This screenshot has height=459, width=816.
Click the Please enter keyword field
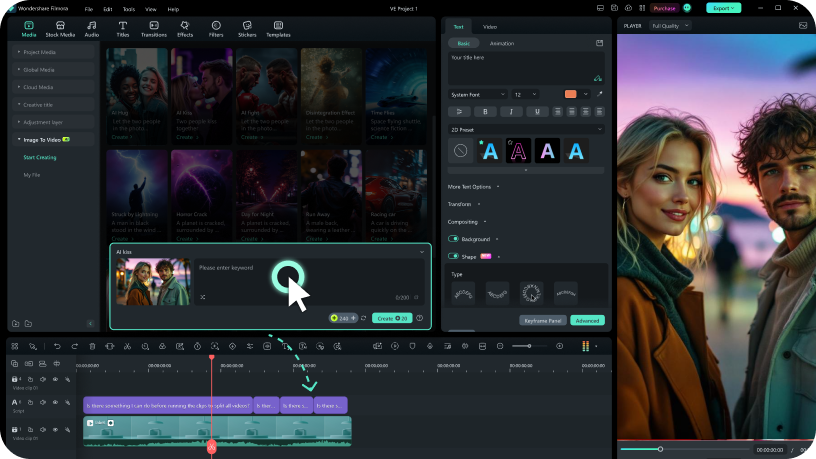click(309, 282)
